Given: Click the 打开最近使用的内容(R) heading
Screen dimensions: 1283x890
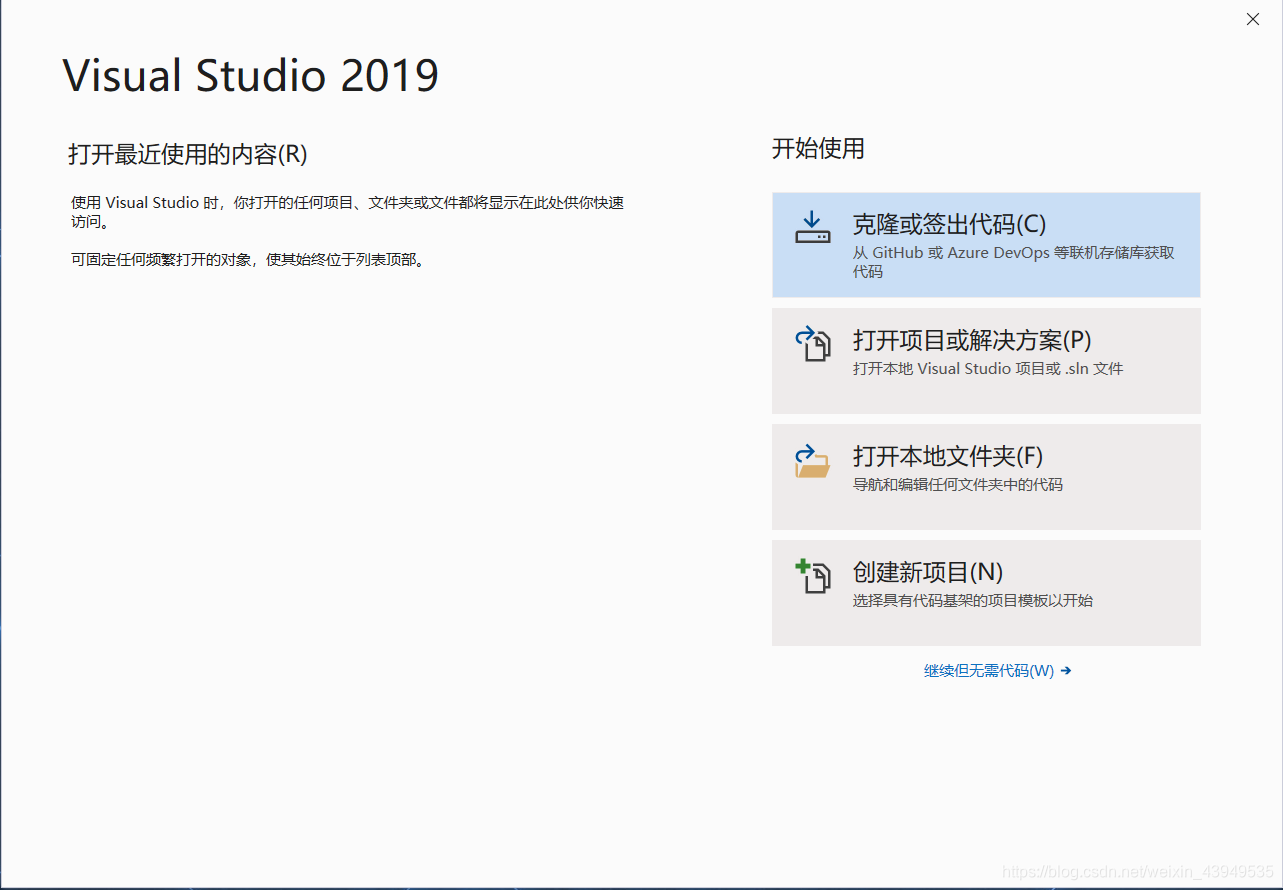Looking at the screenshot, I should click(188, 154).
